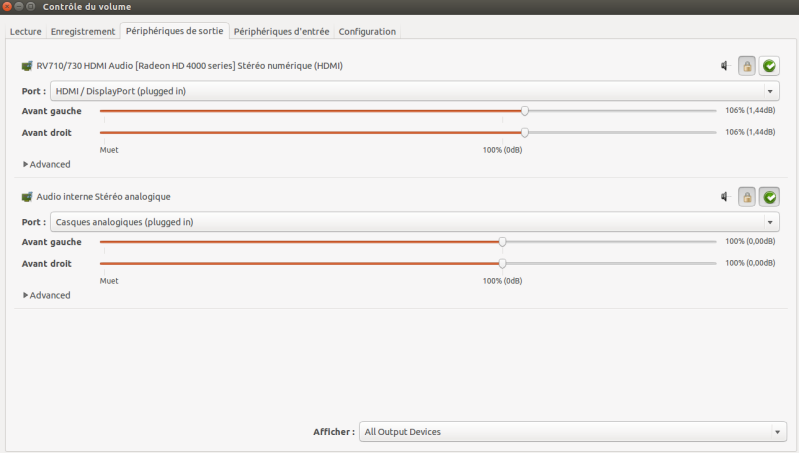Click the HDMI '106% (1,44dB)' Avant droit value
Image resolution: width=799 pixels, height=453 pixels.
pyautogui.click(x=750, y=132)
